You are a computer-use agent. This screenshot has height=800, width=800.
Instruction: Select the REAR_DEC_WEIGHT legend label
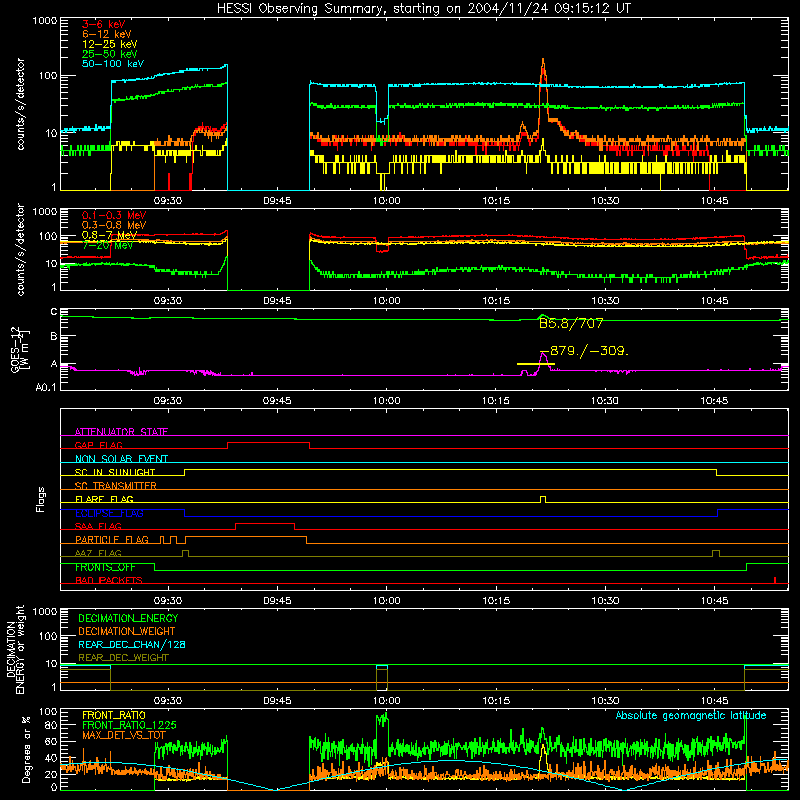pos(123,658)
